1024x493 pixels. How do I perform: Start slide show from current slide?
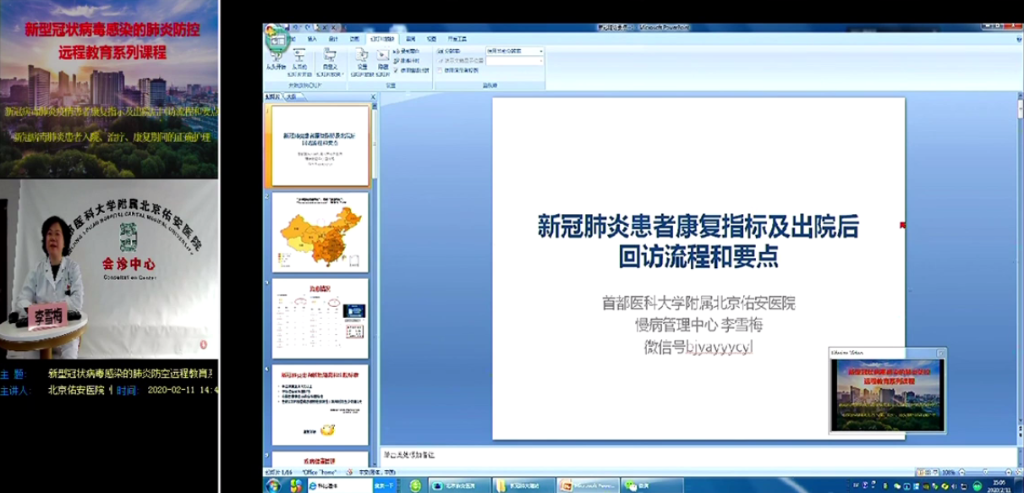coord(299,61)
